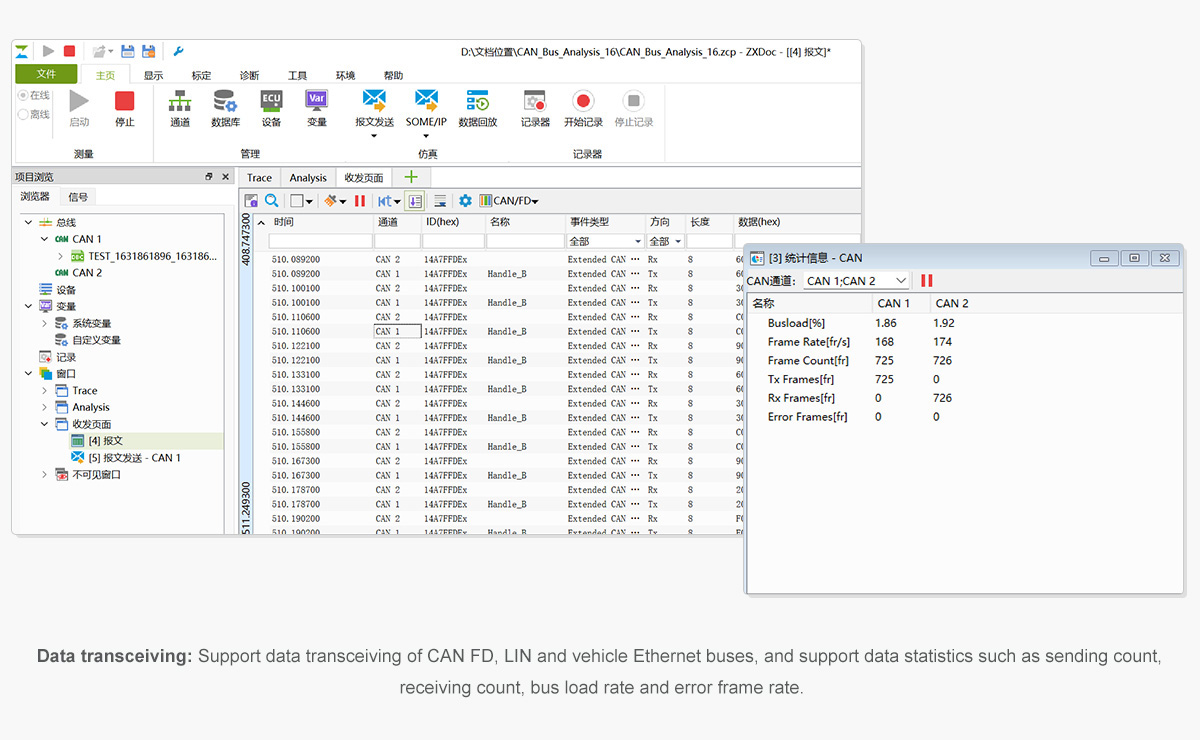The height and width of the screenshot is (740, 1200).
Task: Open the CAN通道 channel combo box
Action: click(x=856, y=281)
